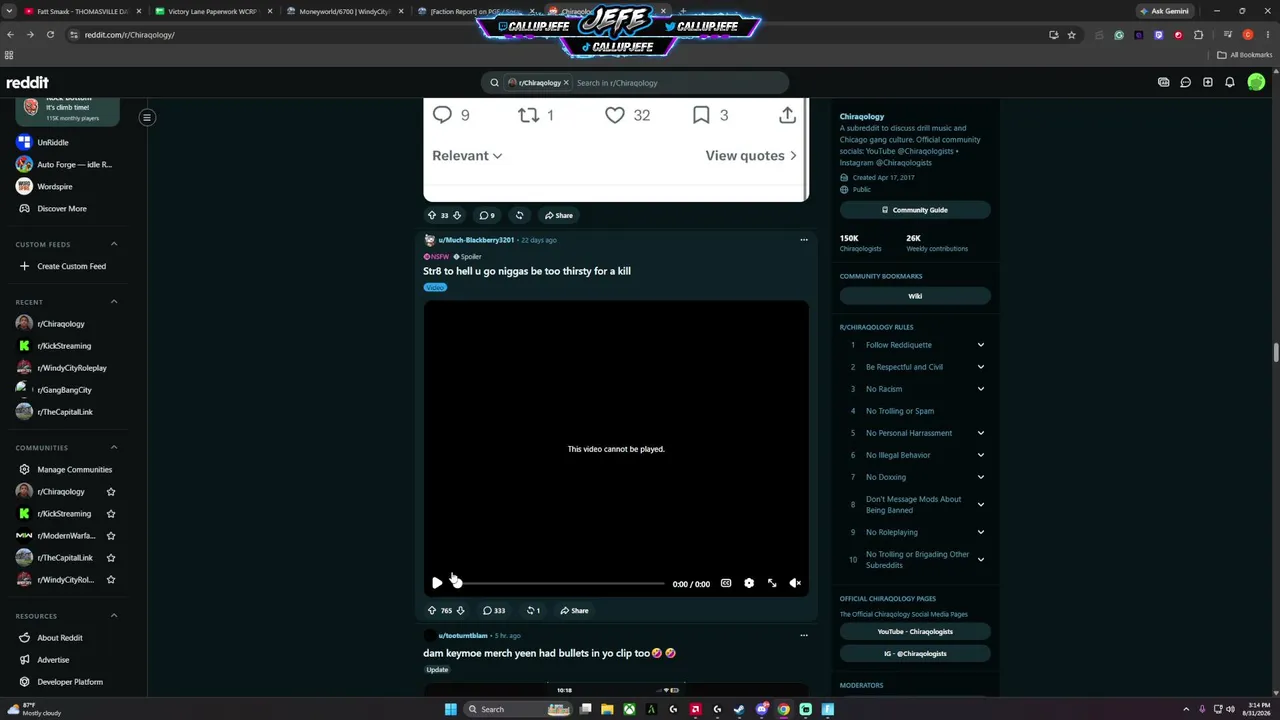The height and width of the screenshot is (720, 1280).
Task: Open the Community Guide button
Action: (x=915, y=210)
